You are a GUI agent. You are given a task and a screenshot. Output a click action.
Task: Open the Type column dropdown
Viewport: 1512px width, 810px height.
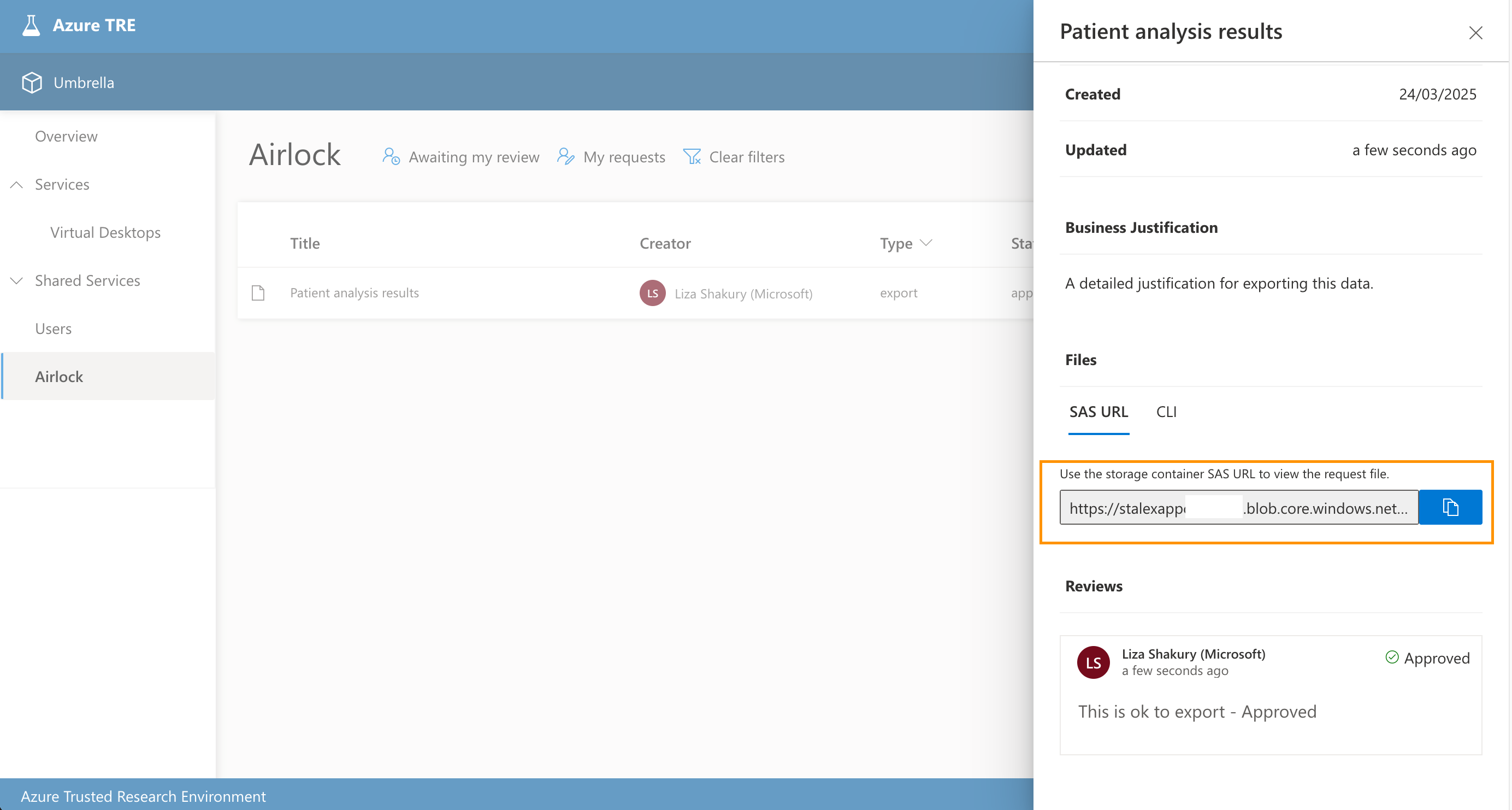click(x=926, y=243)
